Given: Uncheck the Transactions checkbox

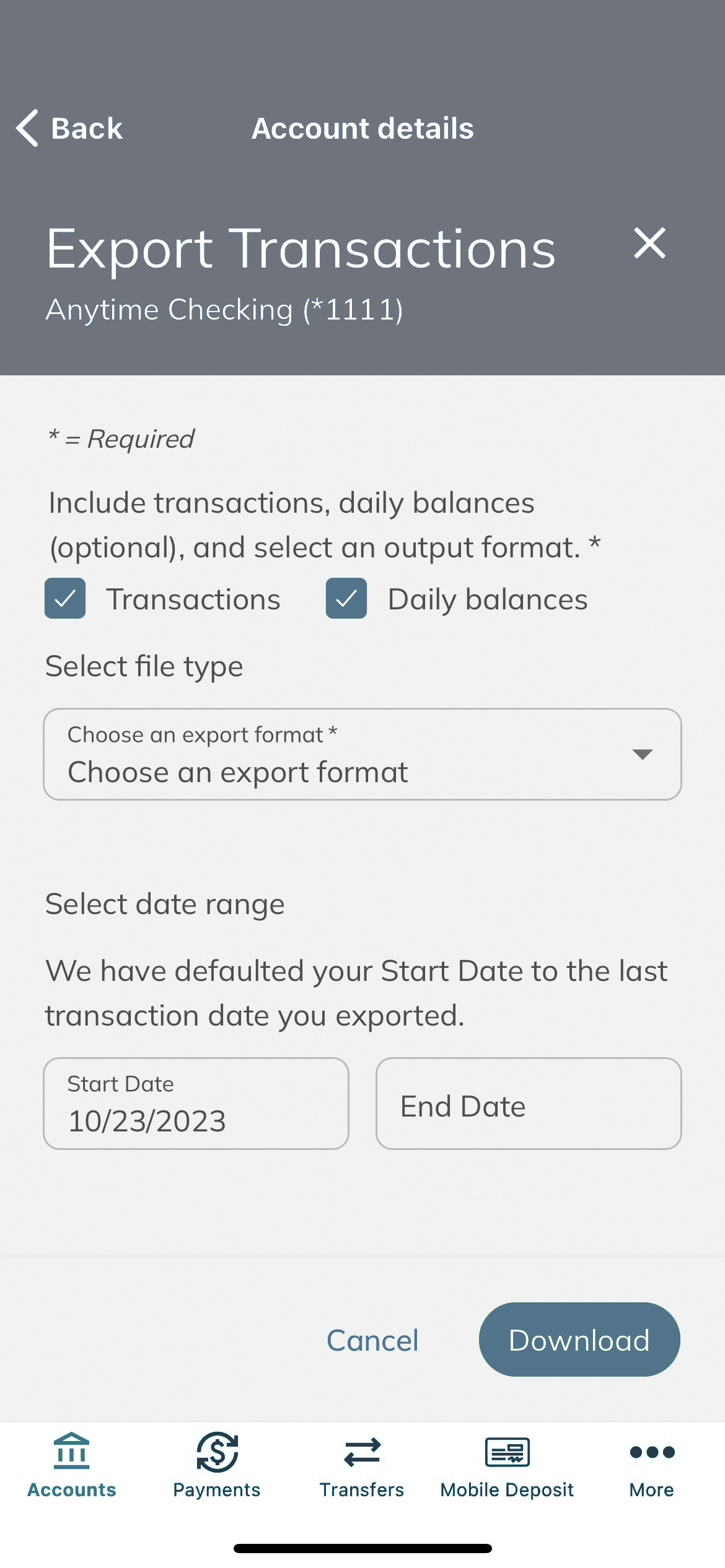Looking at the screenshot, I should tap(65, 598).
